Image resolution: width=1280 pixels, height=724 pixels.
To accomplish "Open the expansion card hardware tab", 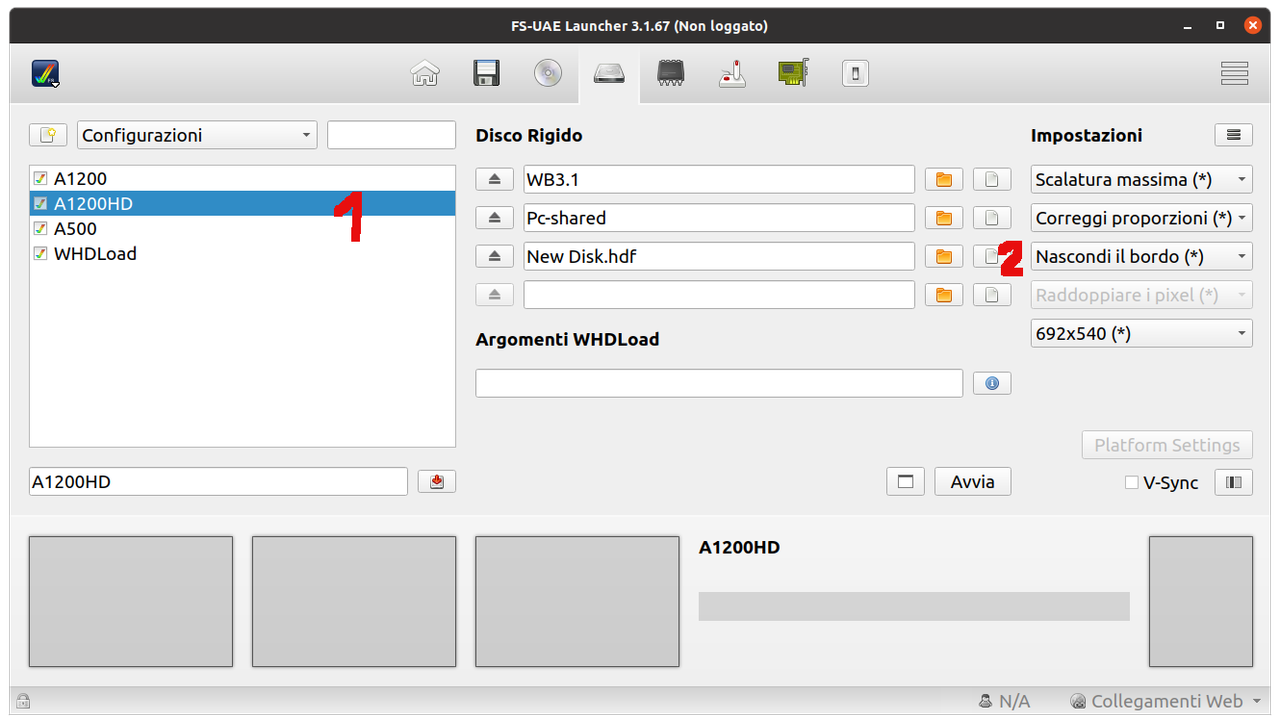I will pyautogui.click(x=793, y=73).
